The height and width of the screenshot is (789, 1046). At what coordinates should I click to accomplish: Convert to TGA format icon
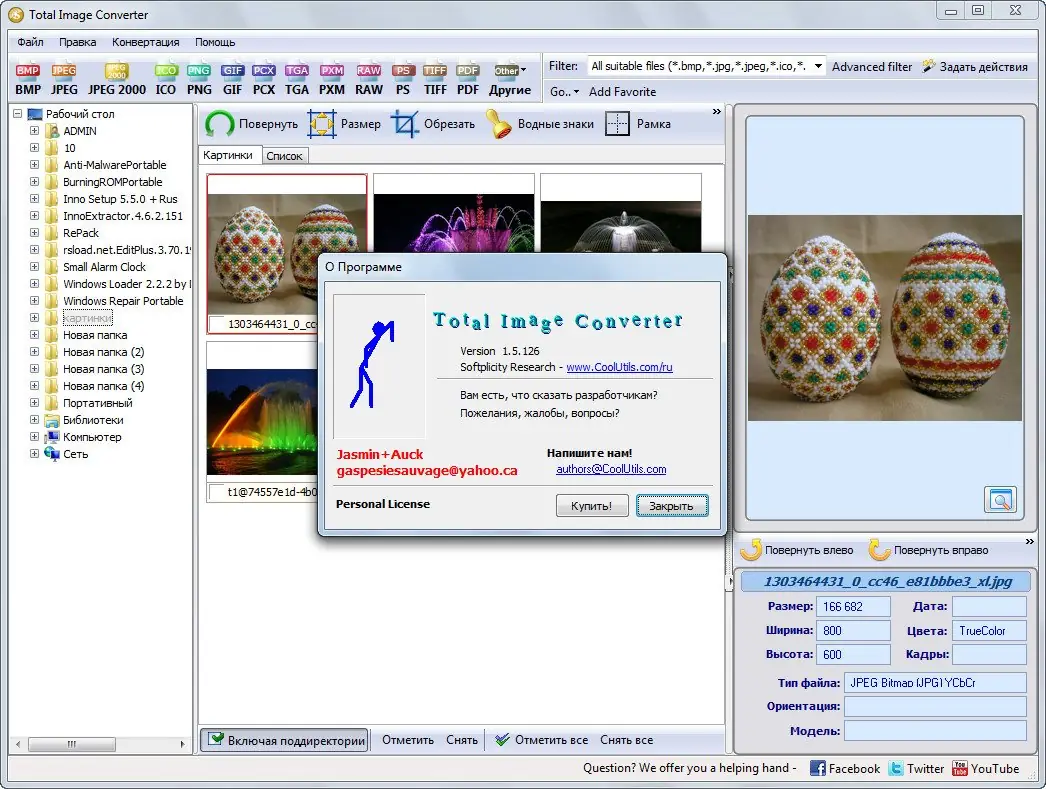[x=297, y=80]
